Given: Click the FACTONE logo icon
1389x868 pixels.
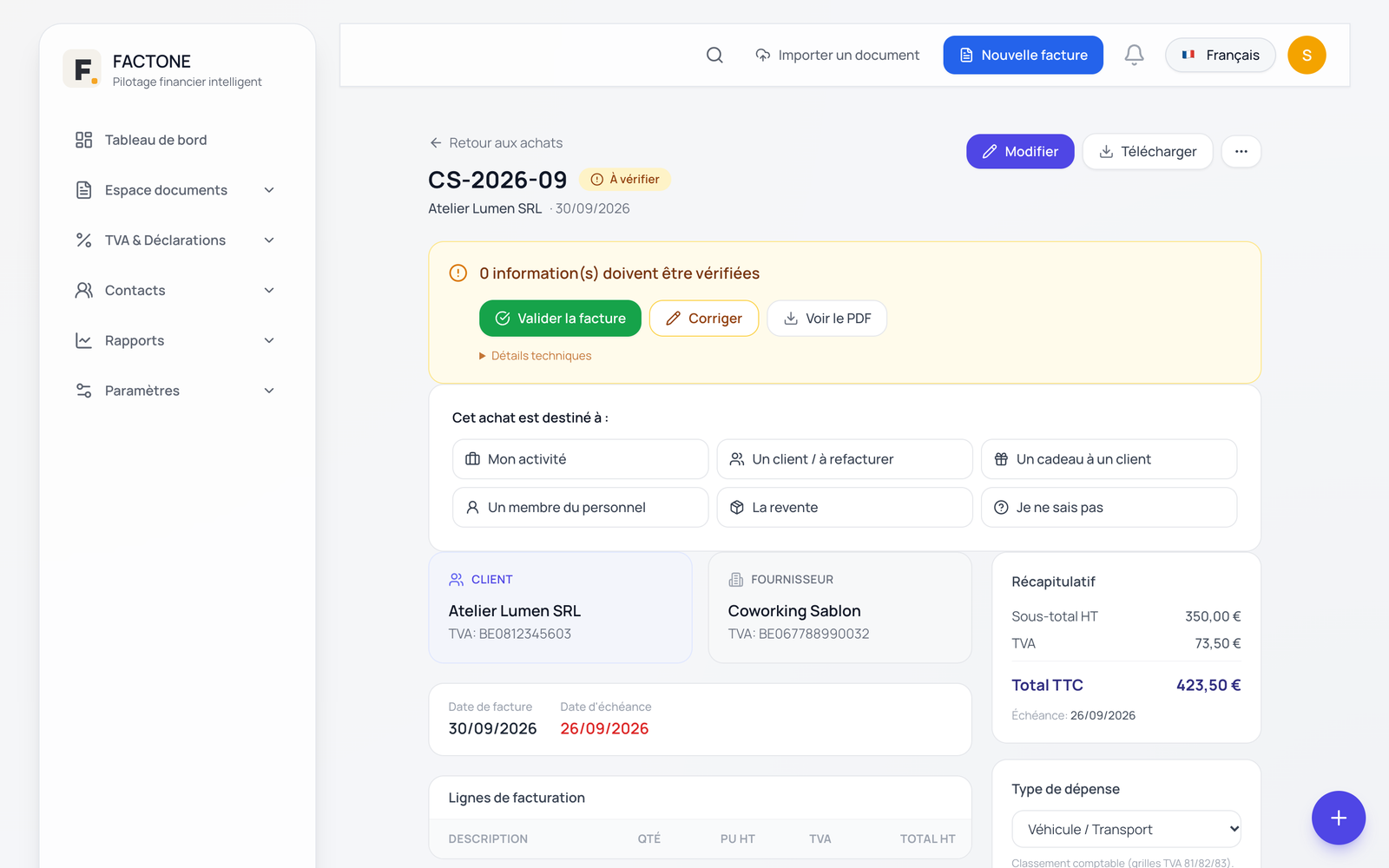Looking at the screenshot, I should [x=82, y=69].
